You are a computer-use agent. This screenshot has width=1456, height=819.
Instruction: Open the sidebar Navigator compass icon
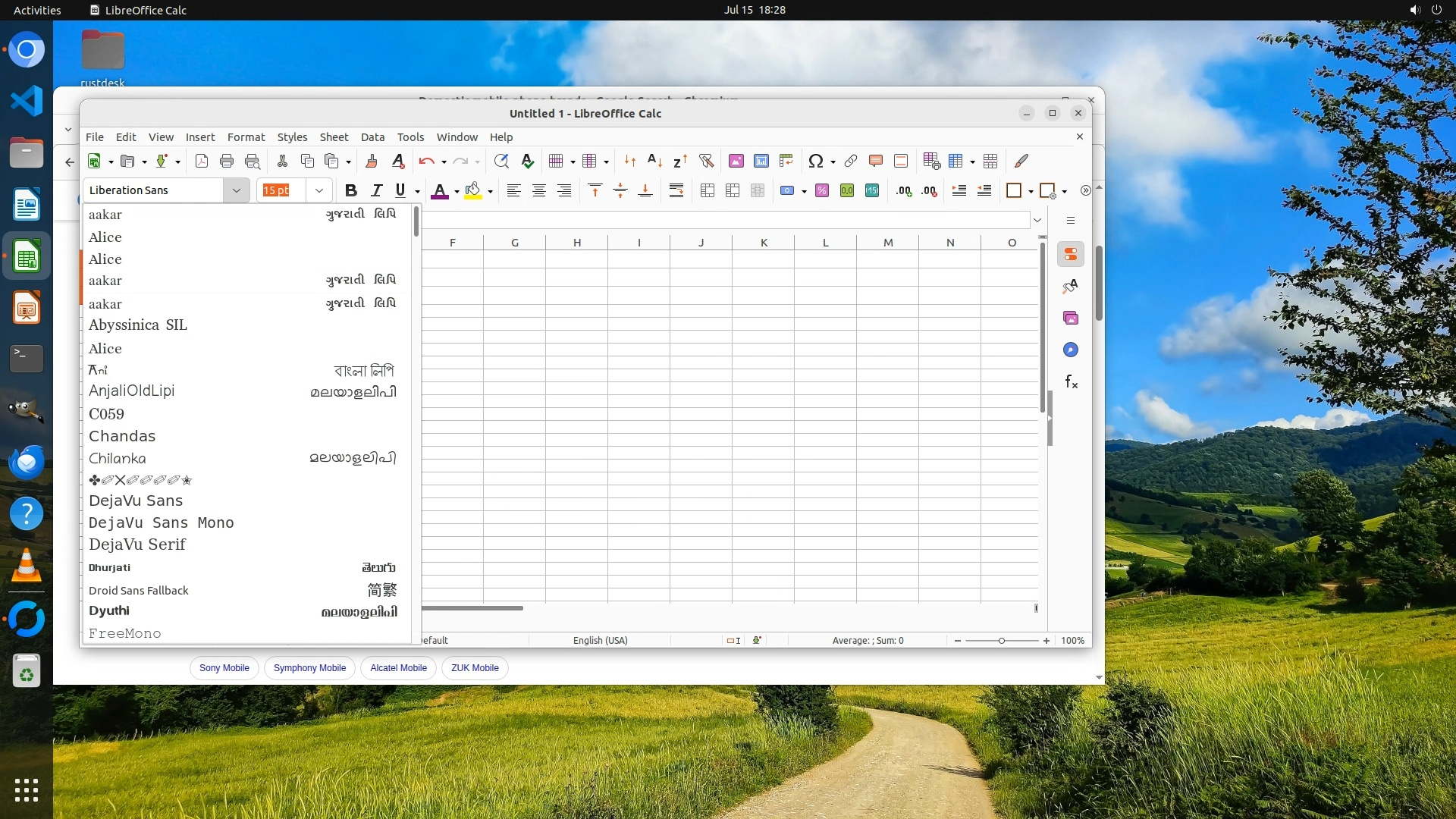[x=1071, y=350]
